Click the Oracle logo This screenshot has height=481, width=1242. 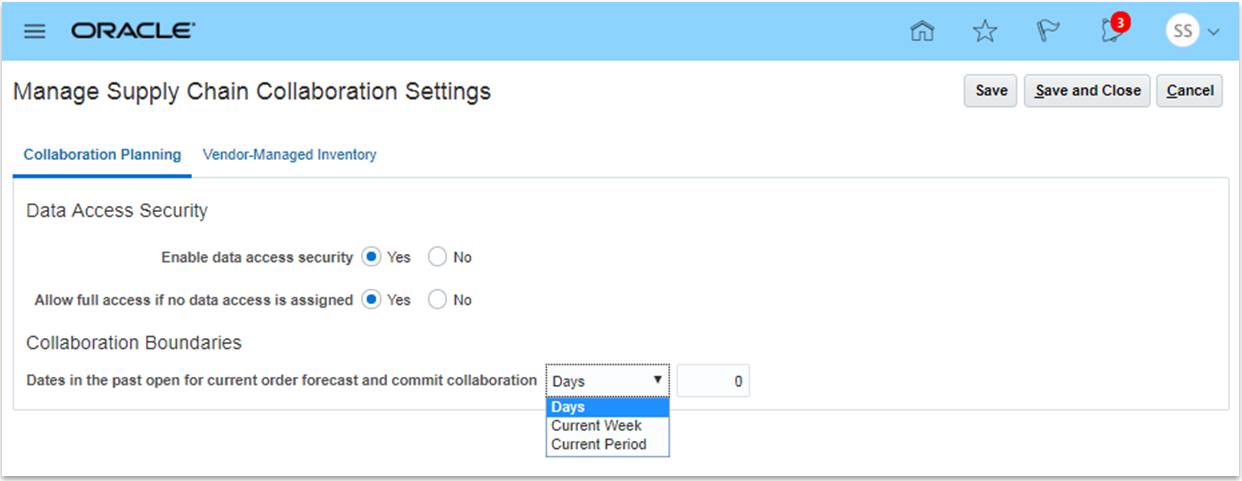133,31
